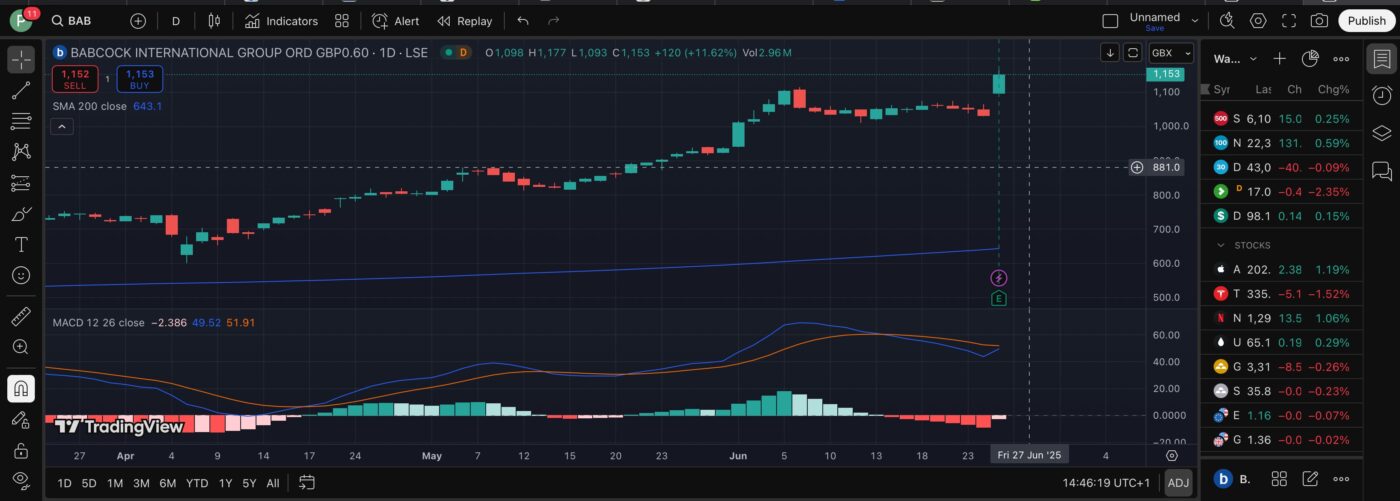
Task: Select the ruler measure tool
Action: tap(21, 317)
